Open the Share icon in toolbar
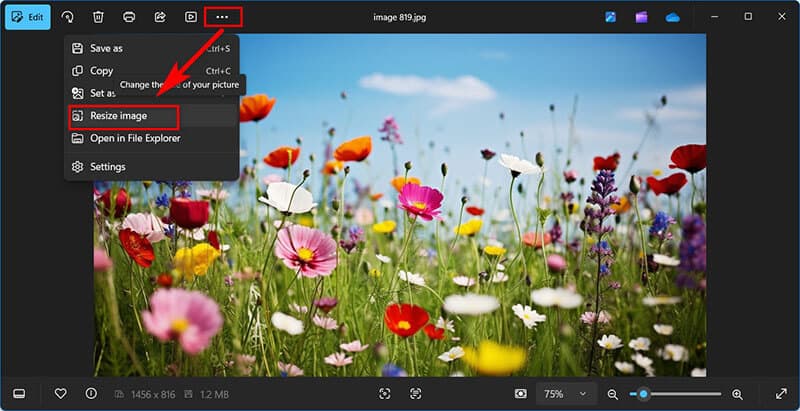The height and width of the screenshot is (411, 800). 160,17
